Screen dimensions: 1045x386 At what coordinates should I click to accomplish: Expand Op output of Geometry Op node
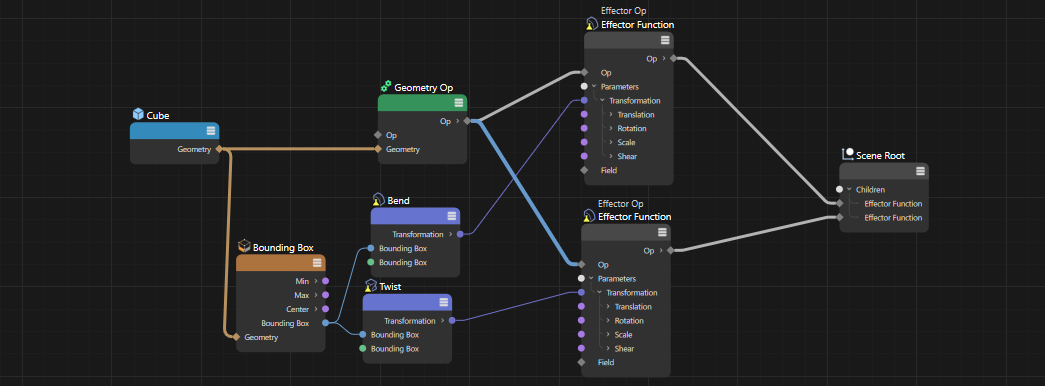458,121
